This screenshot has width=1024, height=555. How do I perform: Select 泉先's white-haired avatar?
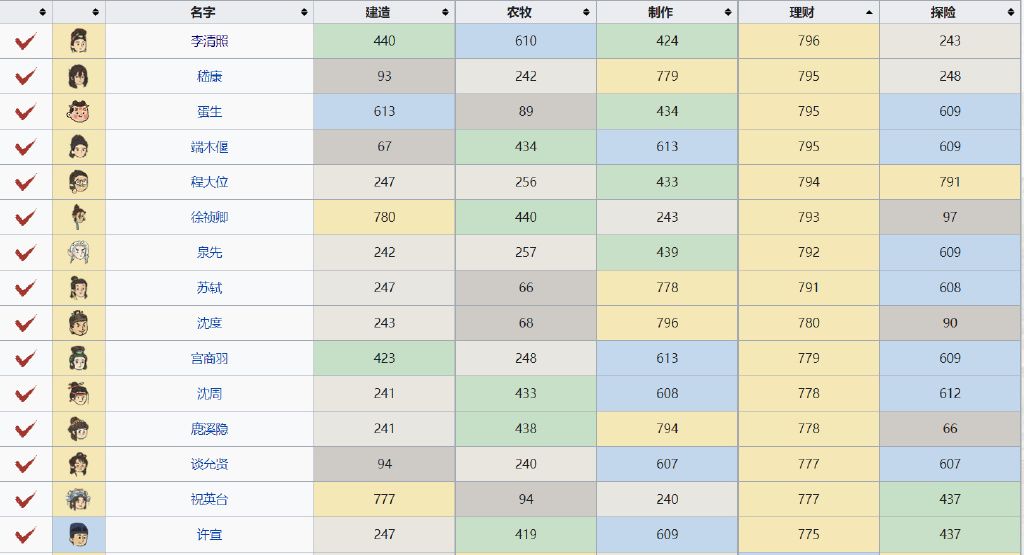(79, 252)
